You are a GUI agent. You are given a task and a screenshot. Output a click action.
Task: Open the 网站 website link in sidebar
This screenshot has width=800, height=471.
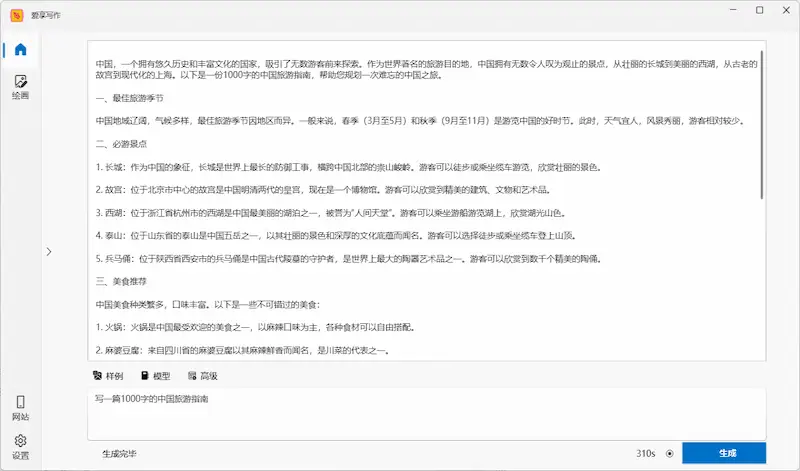coord(20,408)
